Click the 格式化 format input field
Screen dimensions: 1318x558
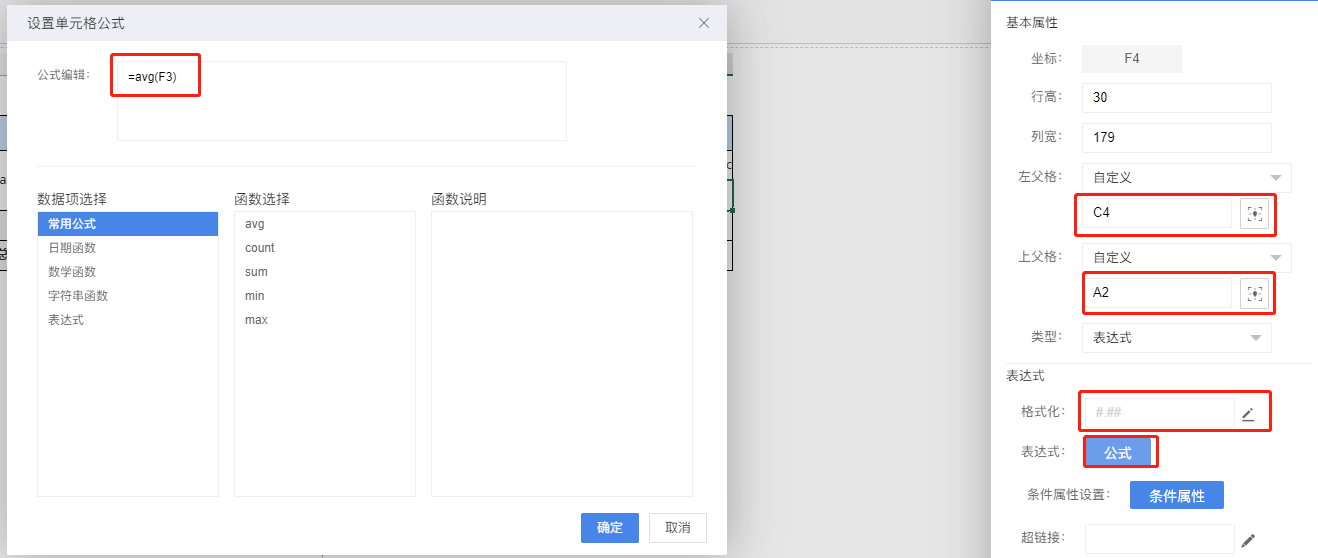click(x=1160, y=412)
